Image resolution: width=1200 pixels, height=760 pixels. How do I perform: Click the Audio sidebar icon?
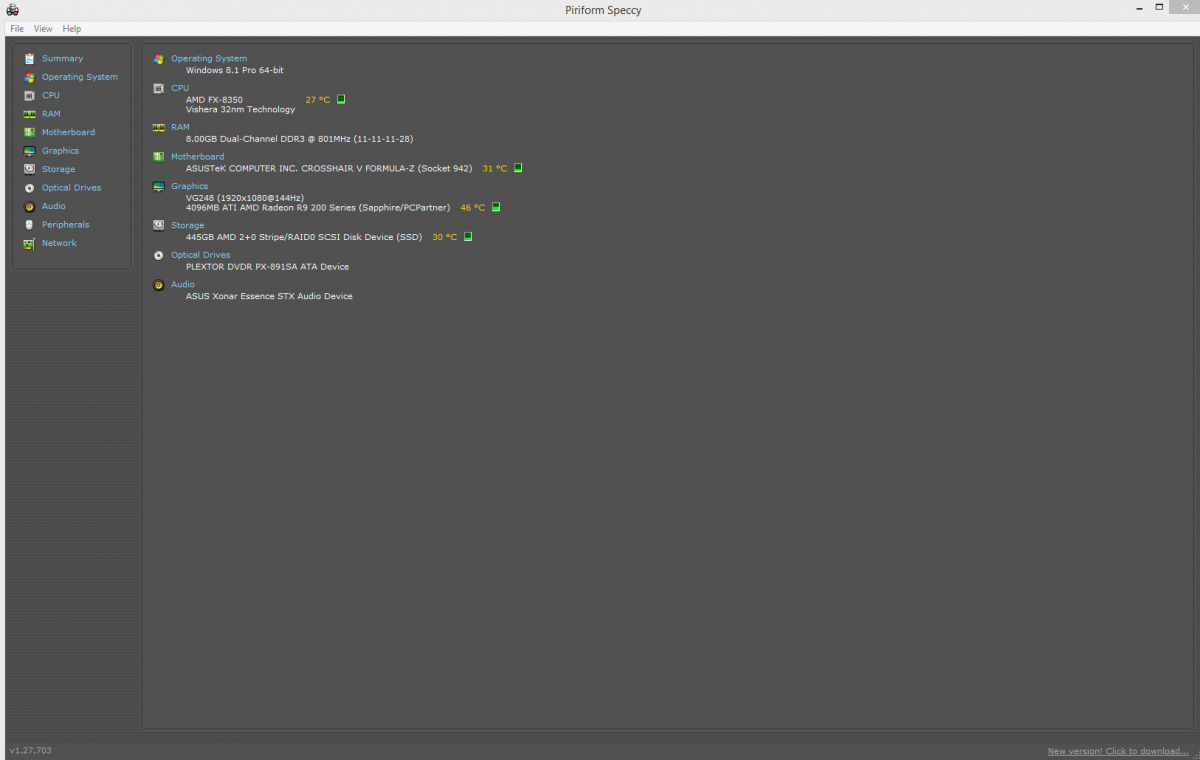click(x=29, y=206)
